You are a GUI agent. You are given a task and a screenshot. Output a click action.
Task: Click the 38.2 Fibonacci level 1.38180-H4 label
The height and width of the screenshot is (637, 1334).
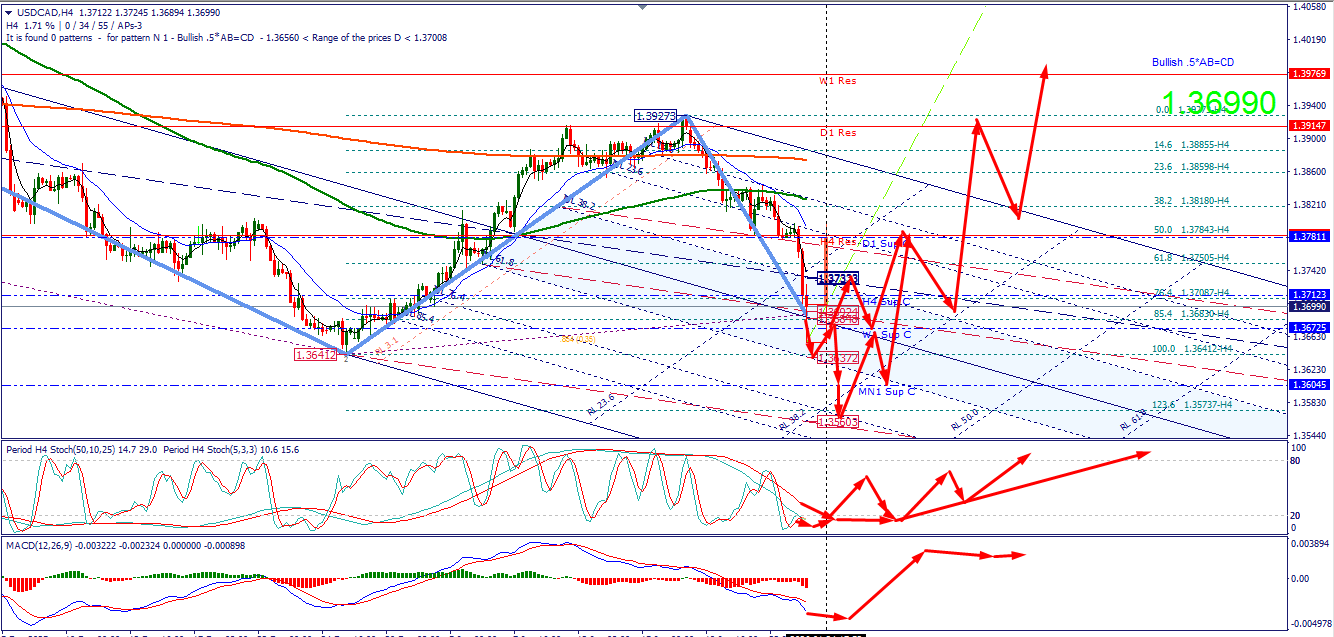point(1191,201)
